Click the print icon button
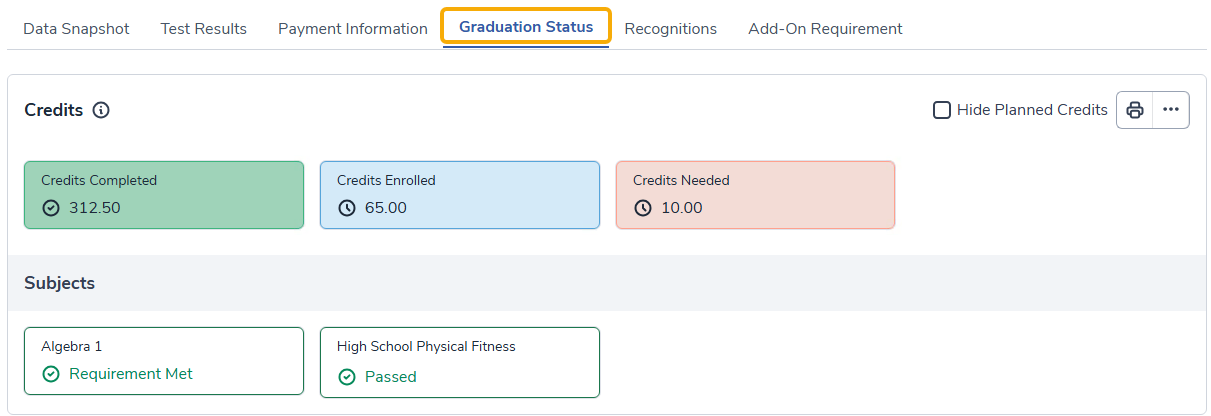Screen dimensions: 1211x416 coord(1134,110)
